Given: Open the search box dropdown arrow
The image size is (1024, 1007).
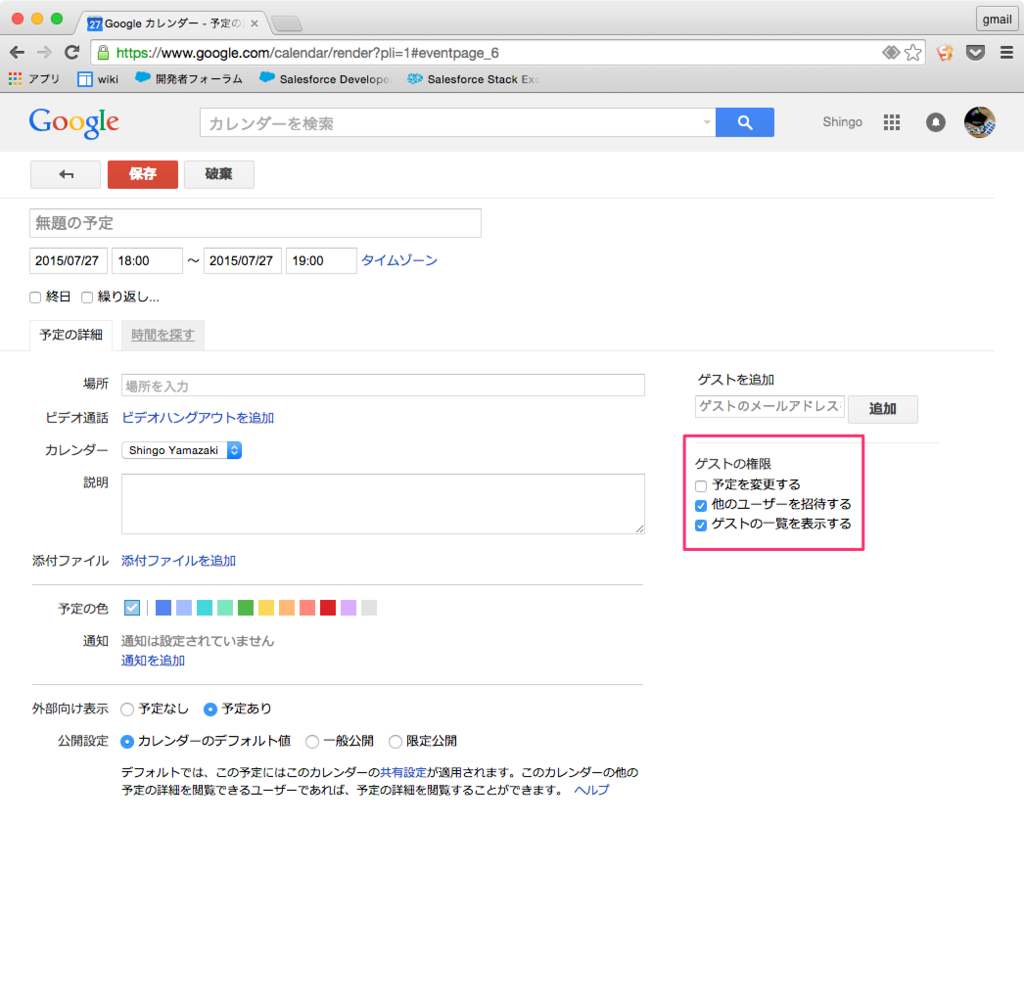Looking at the screenshot, I should [707, 121].
